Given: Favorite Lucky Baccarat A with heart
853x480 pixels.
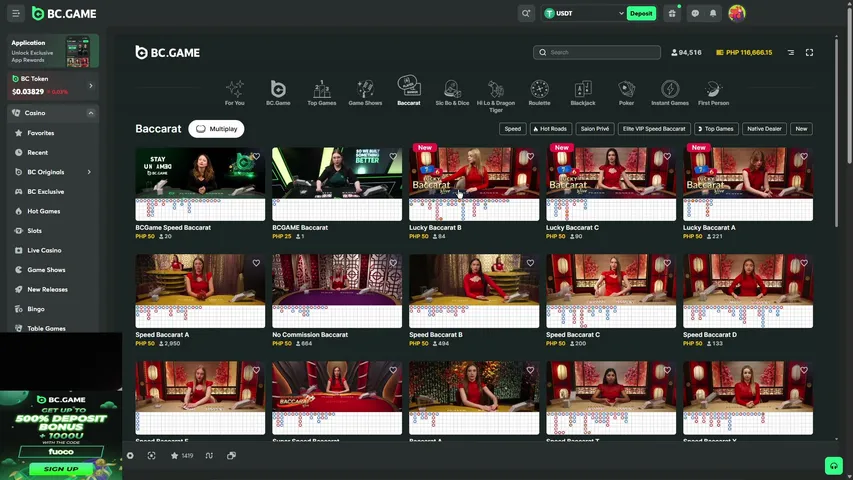Looking at the screenshot, I should coord(804,156).
